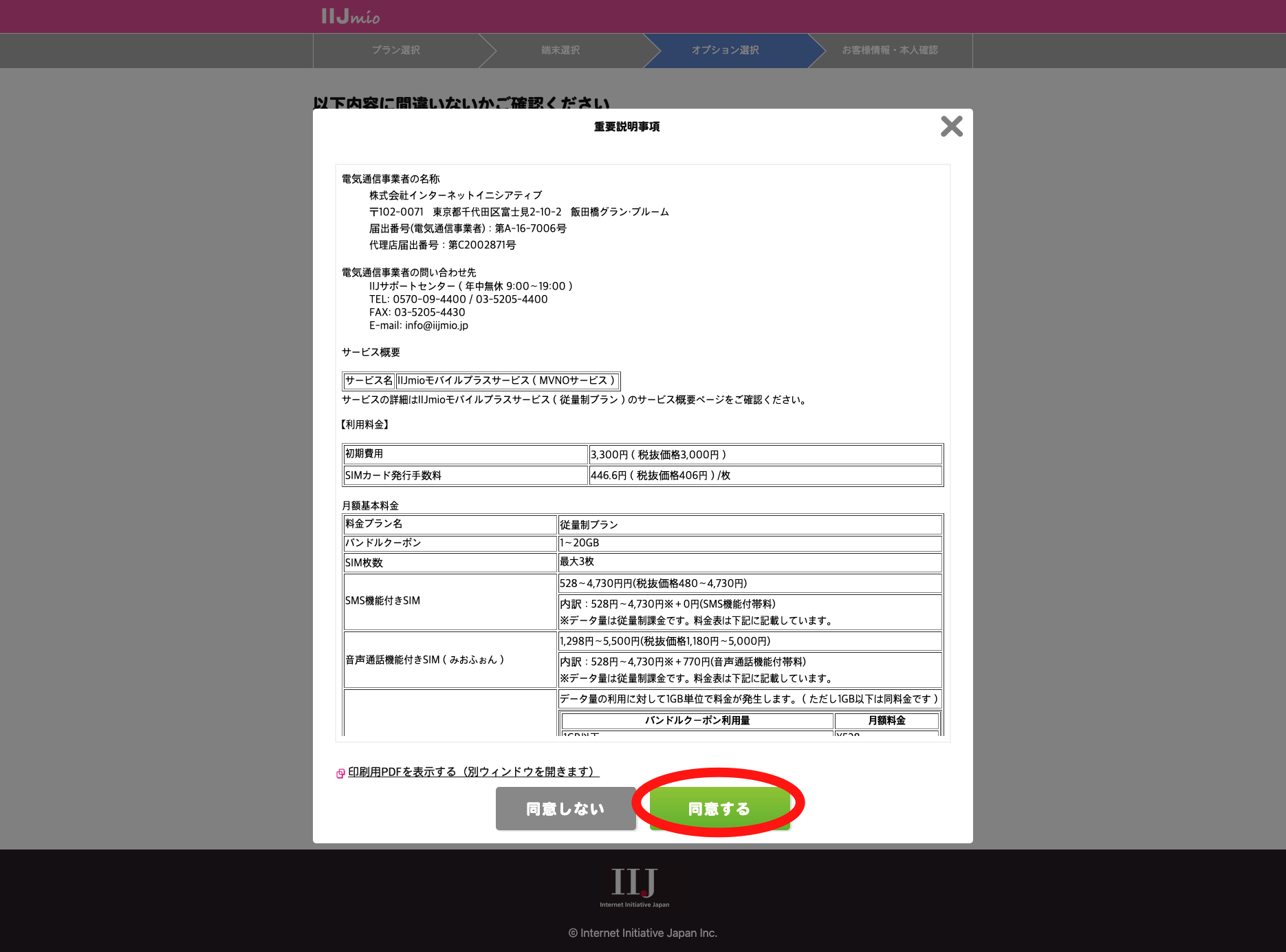
Task: Click the external-window icon beside PDF link
Action: coord(340,773)
